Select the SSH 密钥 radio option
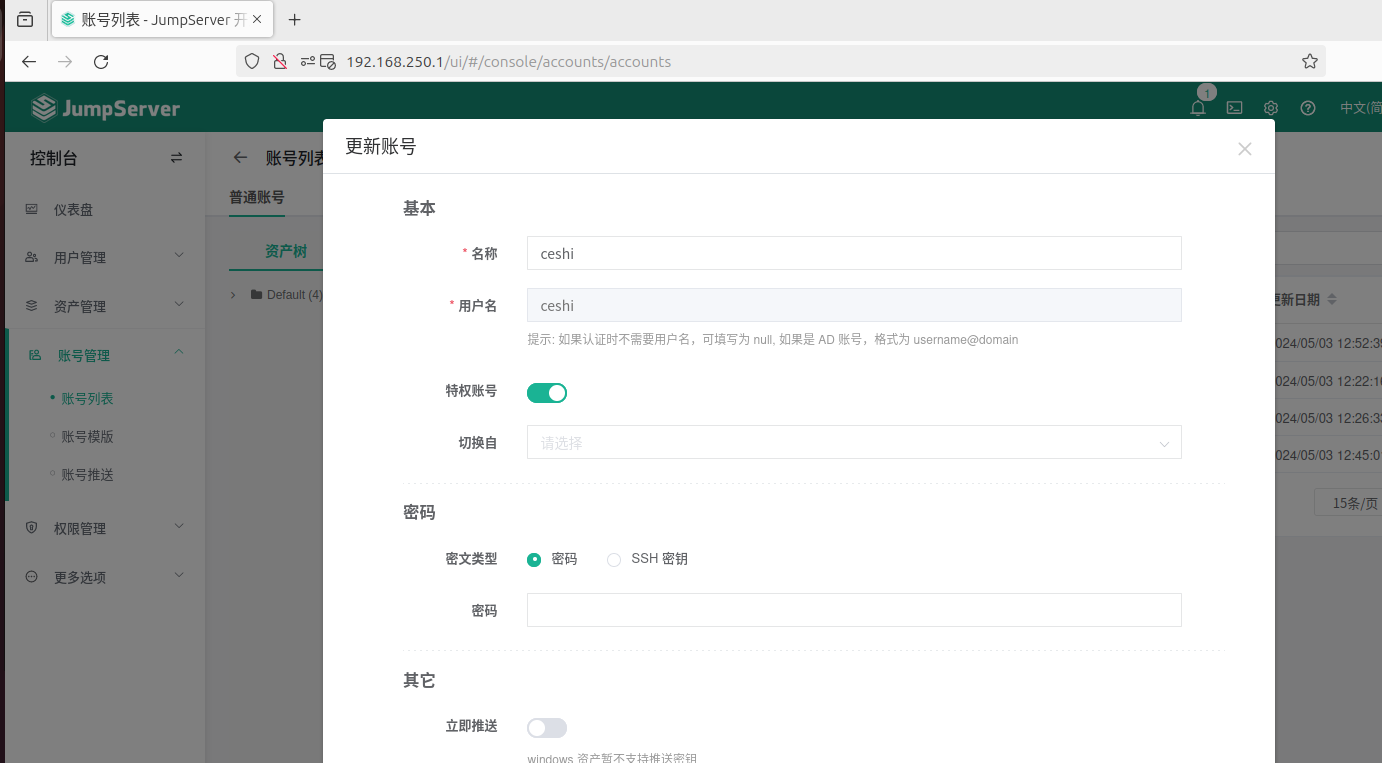This screenshot has width=1382, height=763. [614, 560]
